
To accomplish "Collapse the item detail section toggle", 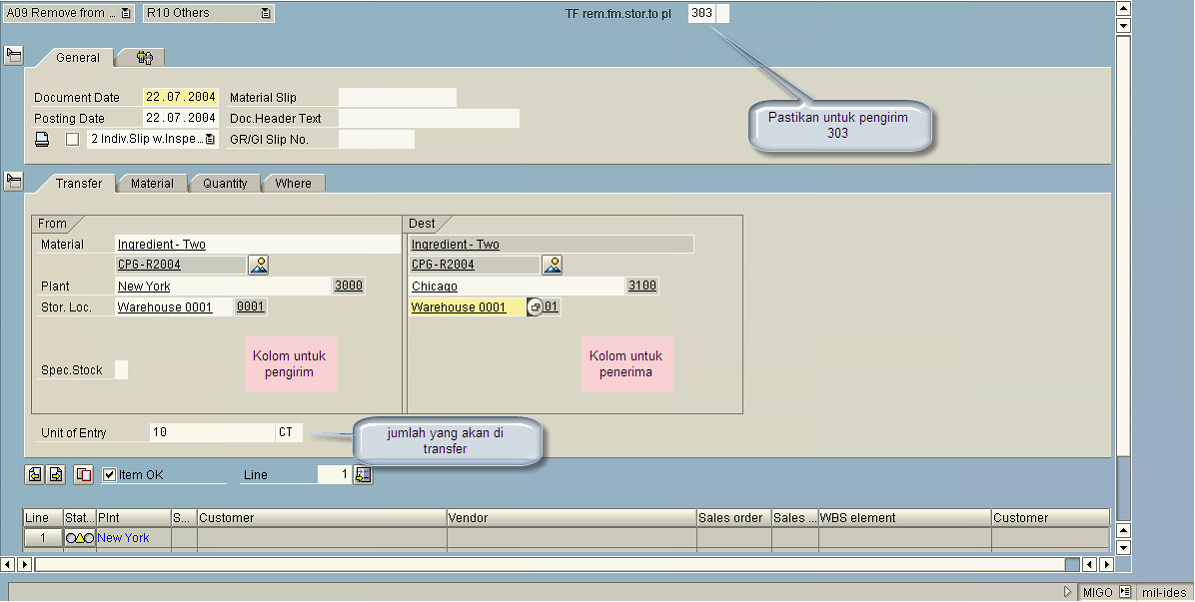I will (13, 181).
